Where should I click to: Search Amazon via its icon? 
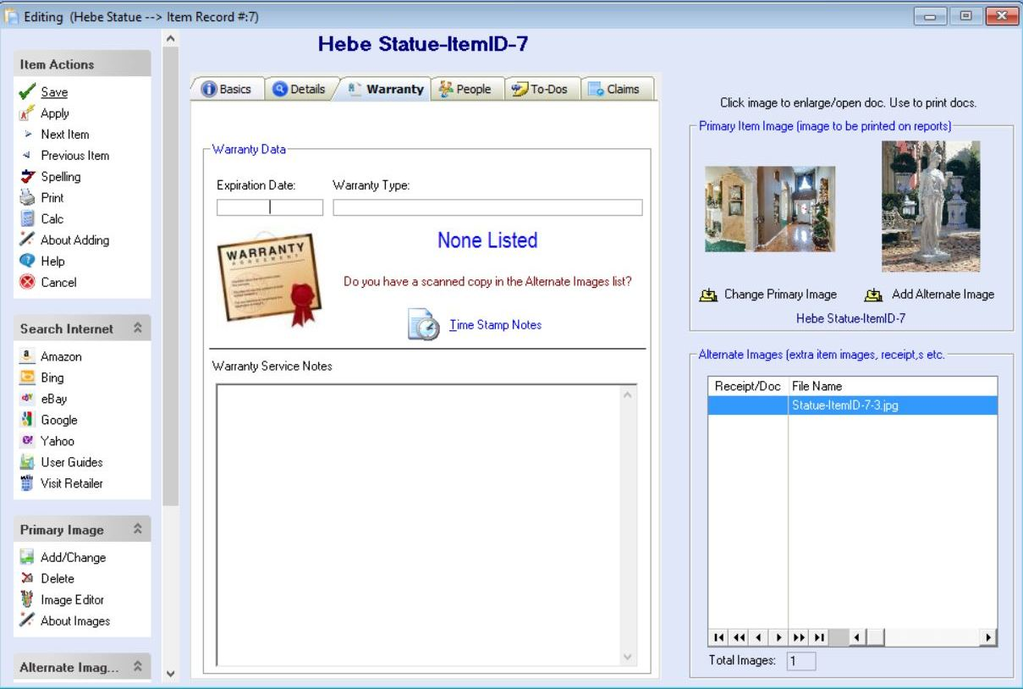point(27,356)
